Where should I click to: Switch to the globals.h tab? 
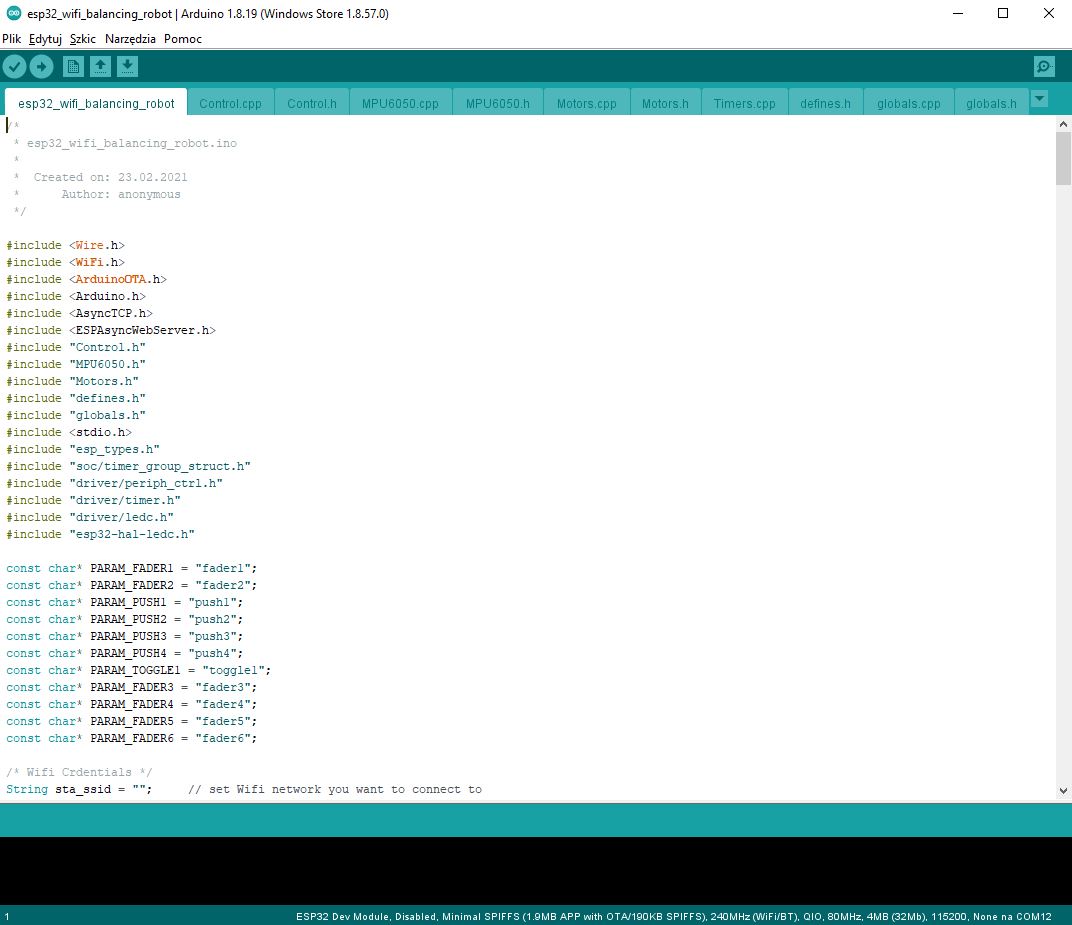[991, 103]
